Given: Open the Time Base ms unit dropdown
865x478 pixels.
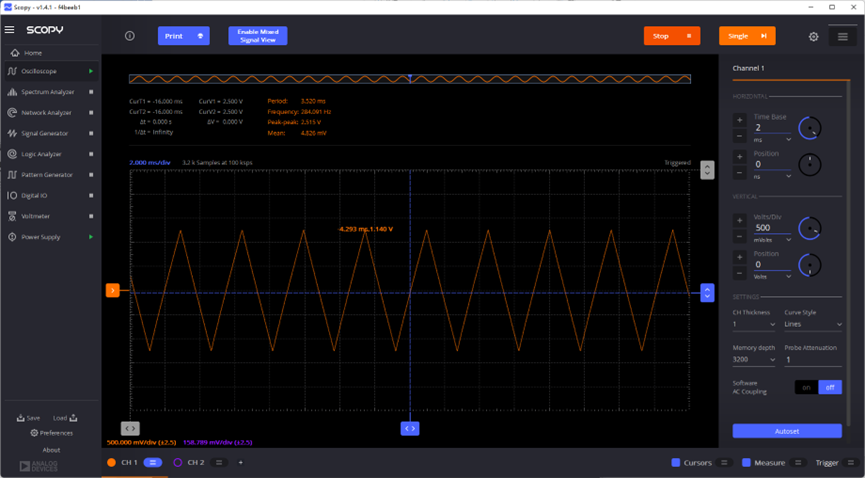Looking at the screenshot, I should 772,140.
